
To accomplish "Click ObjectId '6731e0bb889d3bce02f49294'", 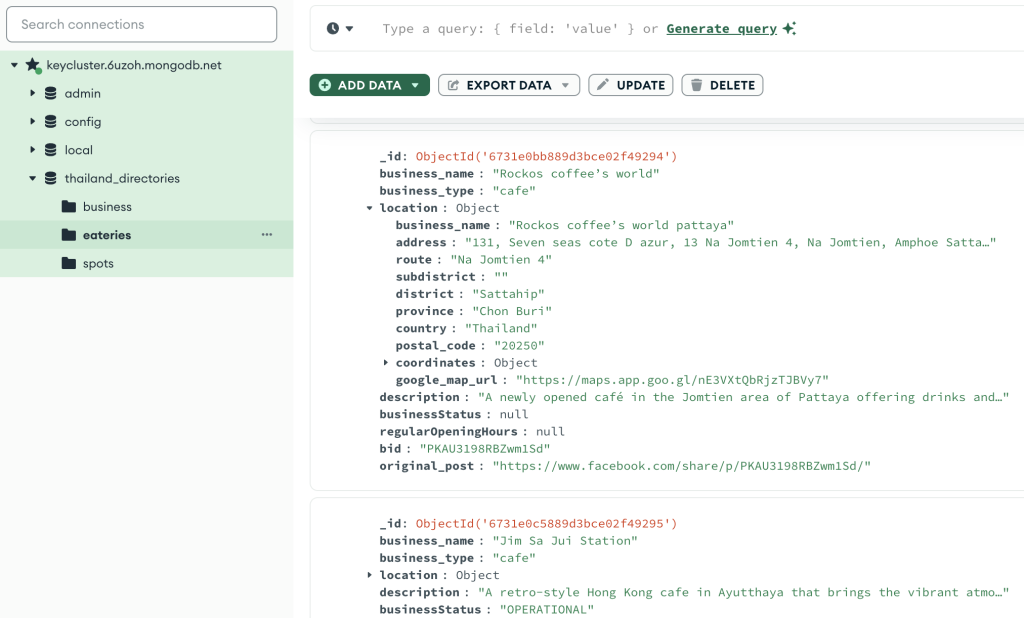I will coord(546,156).
